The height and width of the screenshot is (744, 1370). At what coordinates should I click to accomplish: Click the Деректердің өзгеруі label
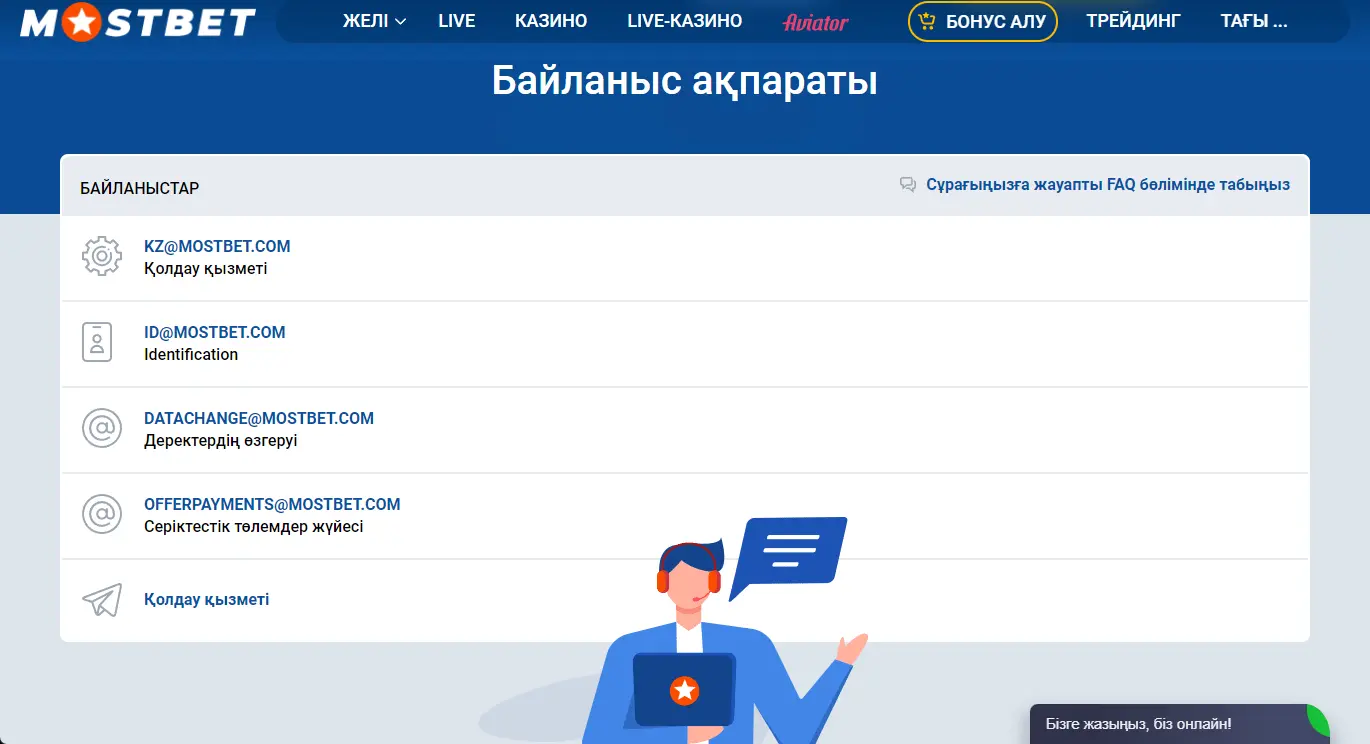(x=221, y=440)
